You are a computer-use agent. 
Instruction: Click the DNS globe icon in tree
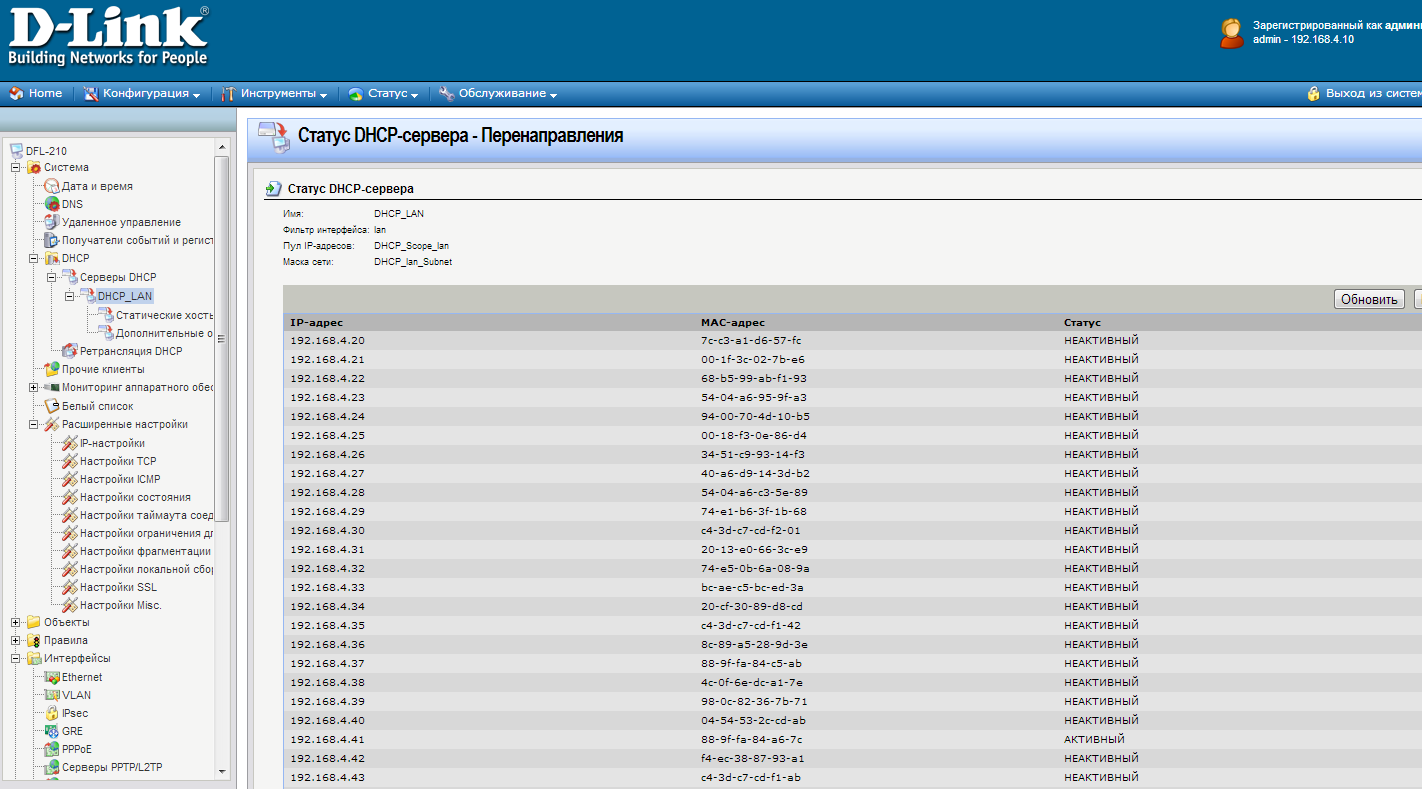click(x=52, y=204)
